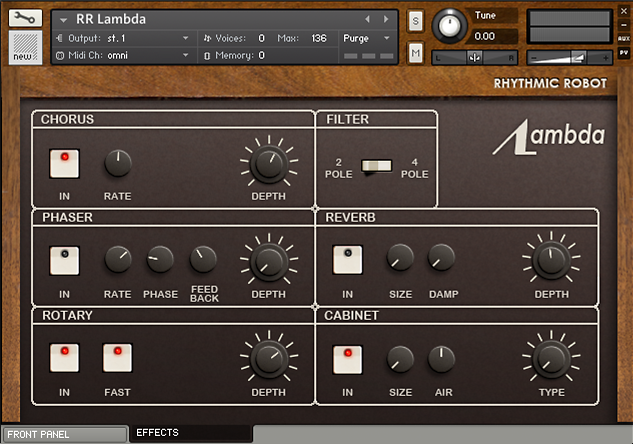Click the Lambda logo
This screenshot has height=444, width=633.
[549, 137]
